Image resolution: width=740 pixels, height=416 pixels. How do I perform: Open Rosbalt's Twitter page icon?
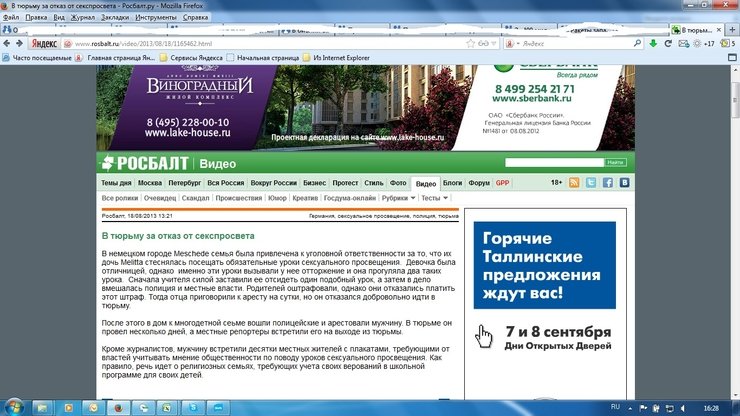(591, 184)
